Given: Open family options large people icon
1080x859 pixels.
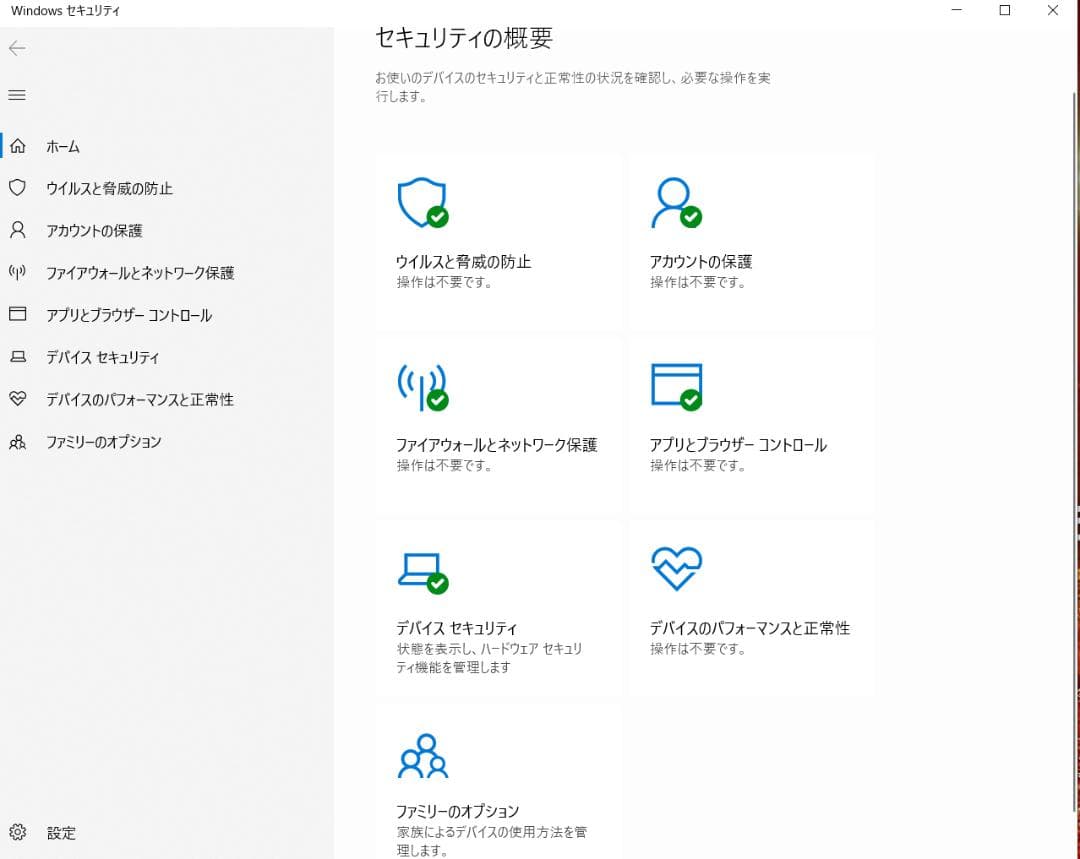Looking at the screenshot, I should click(x=423, y=756).
